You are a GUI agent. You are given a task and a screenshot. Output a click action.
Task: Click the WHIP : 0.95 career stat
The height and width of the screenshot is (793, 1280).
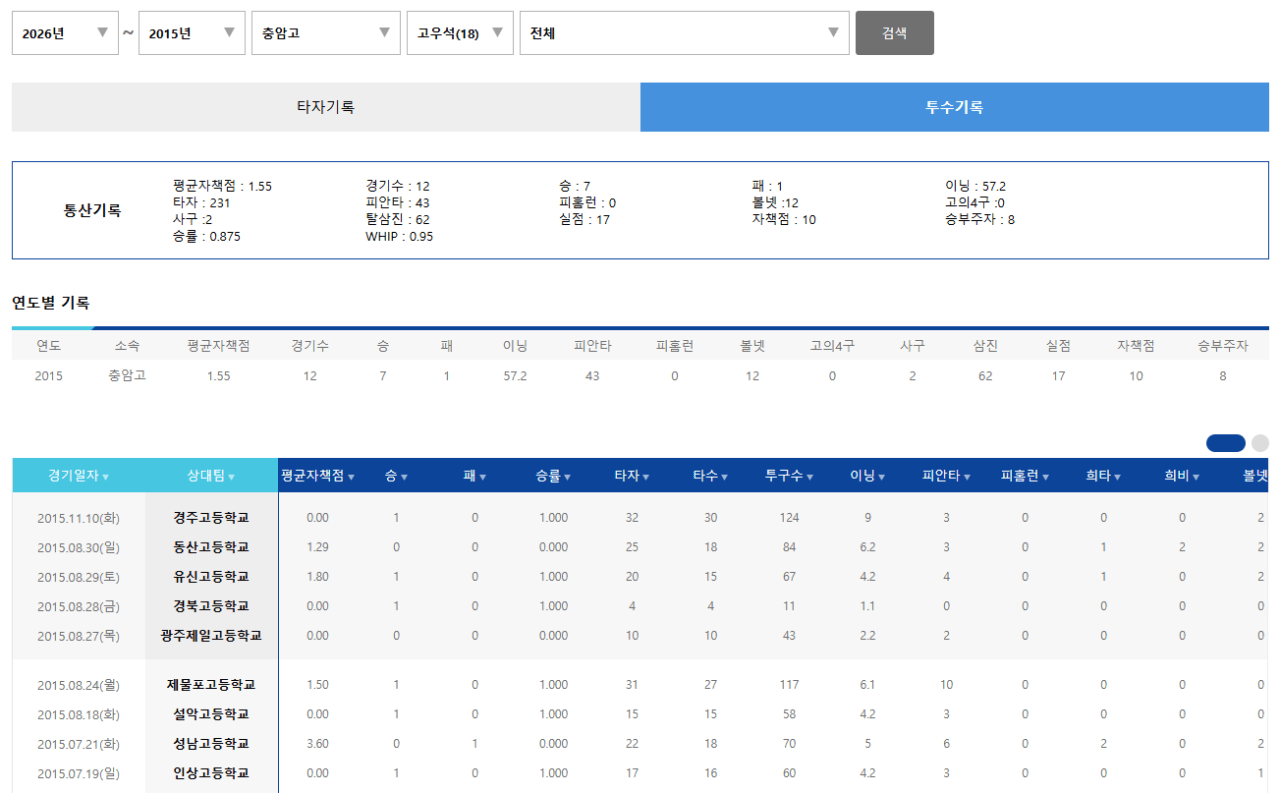(x=399, y=237)
